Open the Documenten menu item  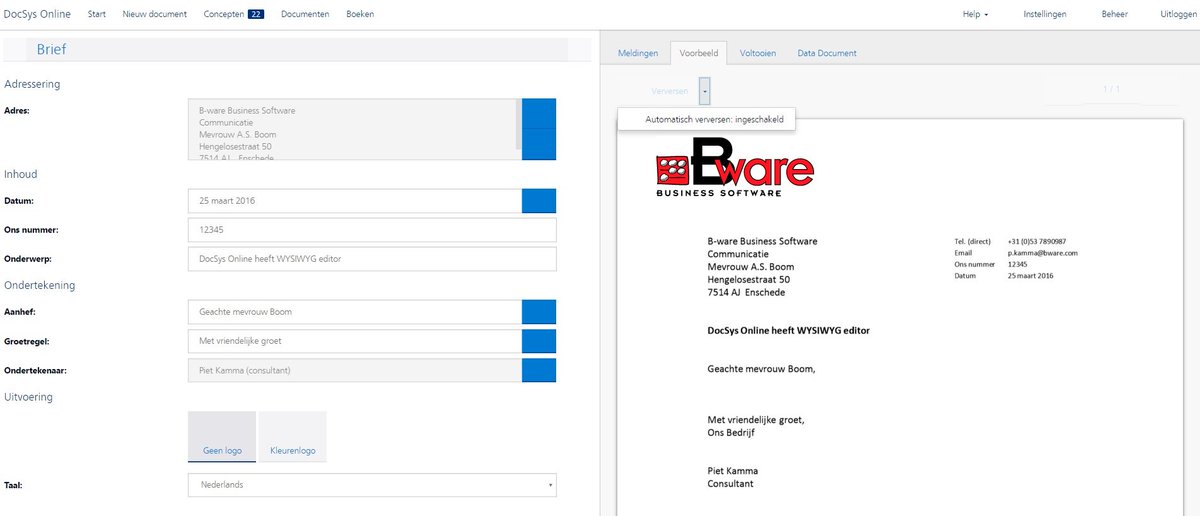[305, 14]
